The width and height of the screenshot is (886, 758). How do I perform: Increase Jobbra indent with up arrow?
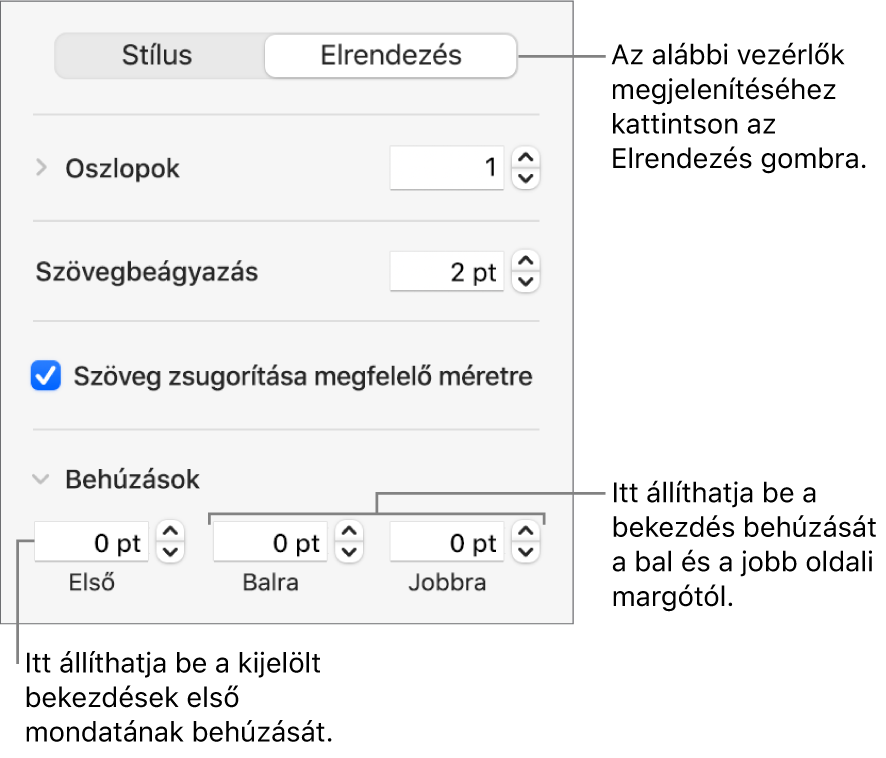coord(526,533)
